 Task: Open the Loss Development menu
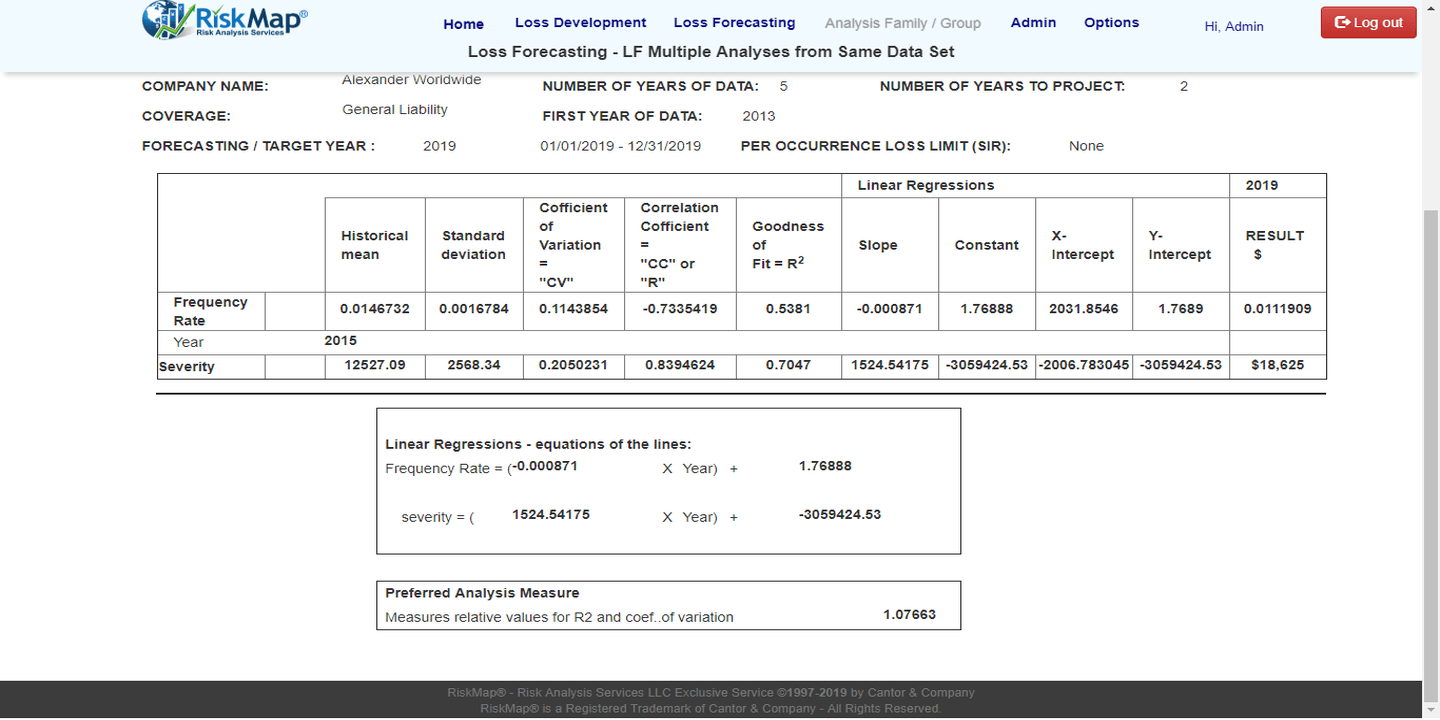[581, 22]
